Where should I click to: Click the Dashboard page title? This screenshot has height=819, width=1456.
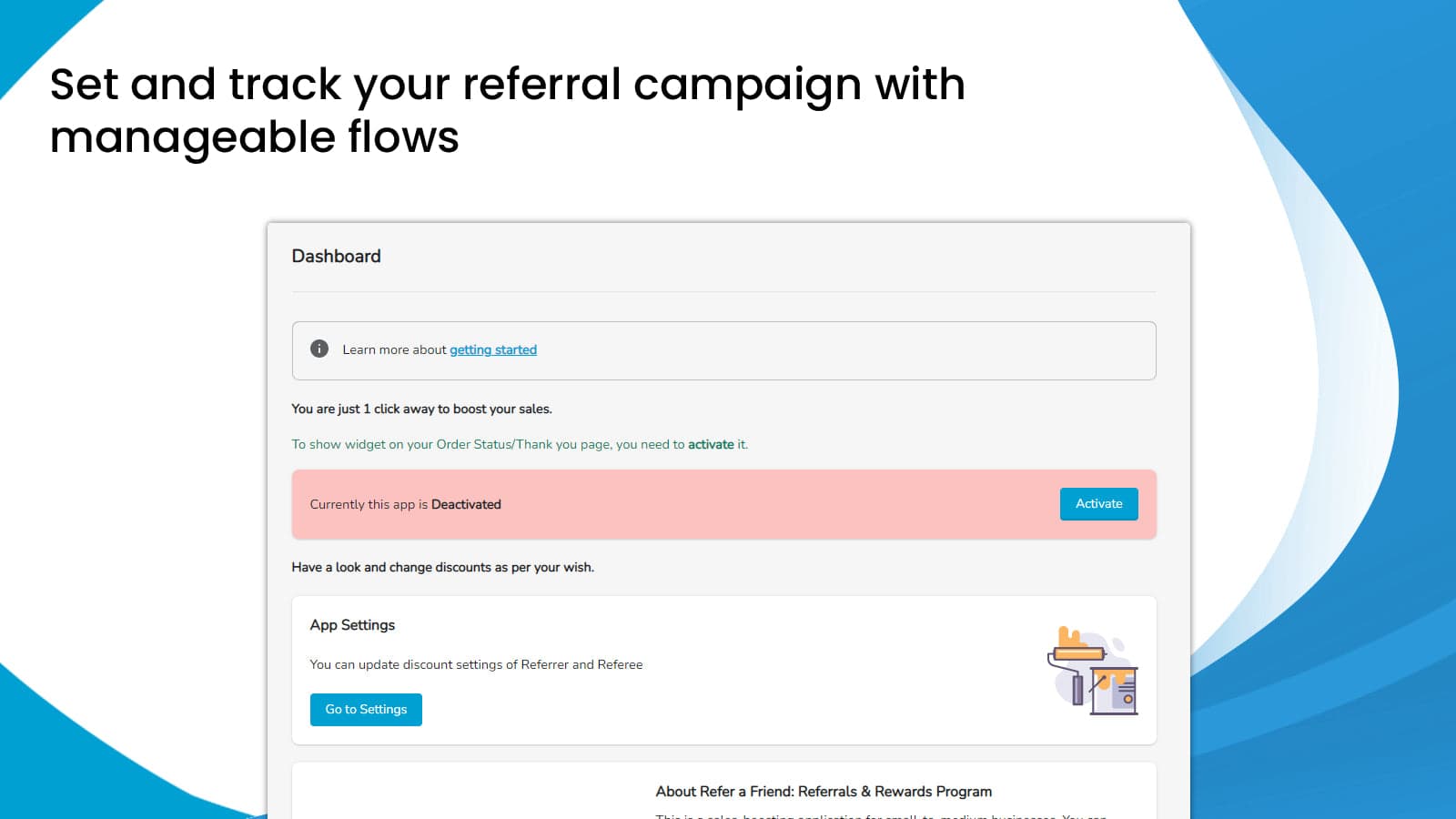point(336,257)
